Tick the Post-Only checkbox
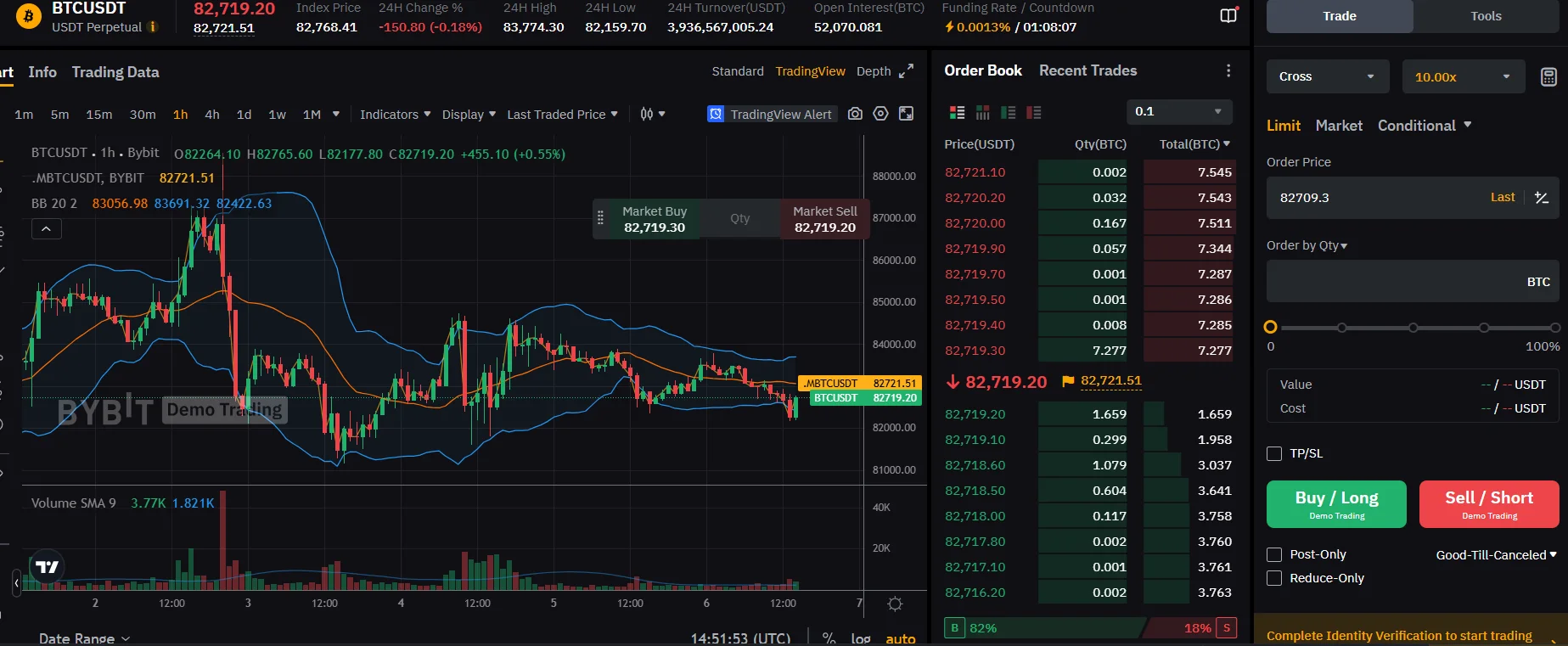 point(1274,554)
